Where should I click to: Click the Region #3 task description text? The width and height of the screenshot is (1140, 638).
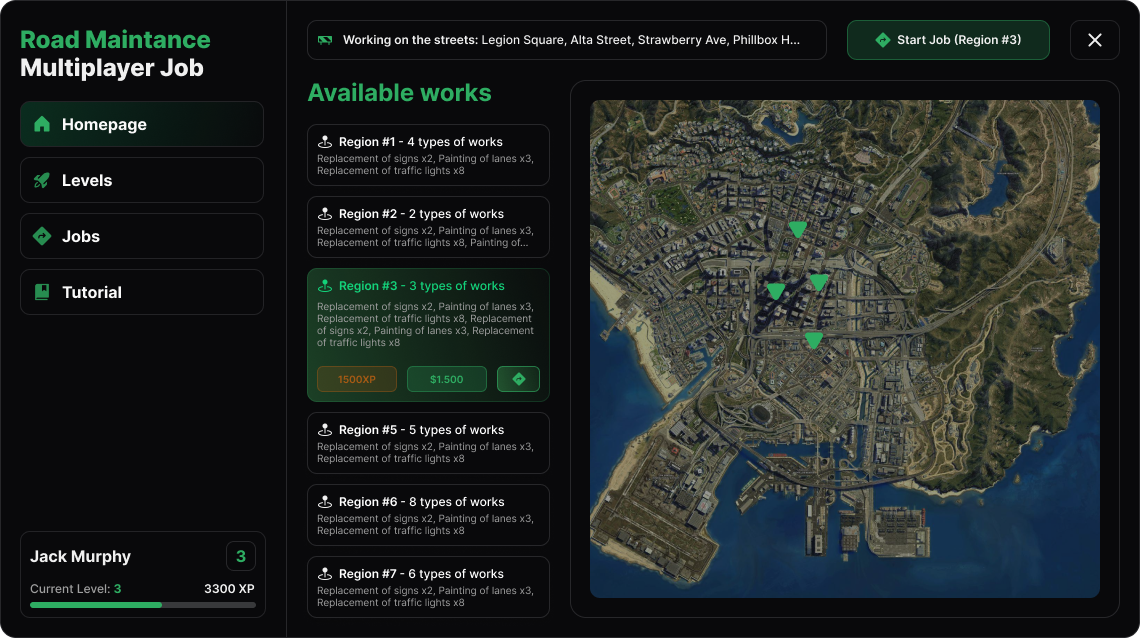pyautogui.click(x=425, y=324)
